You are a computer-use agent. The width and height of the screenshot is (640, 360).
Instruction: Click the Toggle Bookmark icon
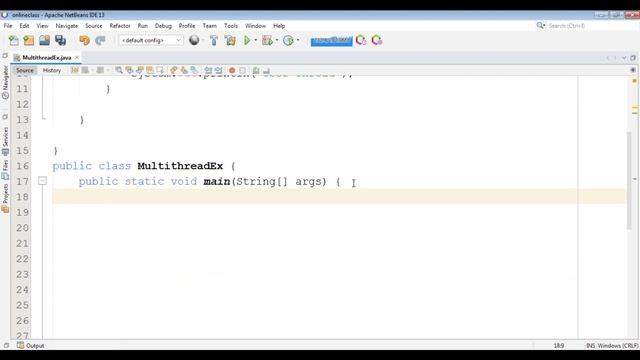pyautogui.click(x=194, y=70)
